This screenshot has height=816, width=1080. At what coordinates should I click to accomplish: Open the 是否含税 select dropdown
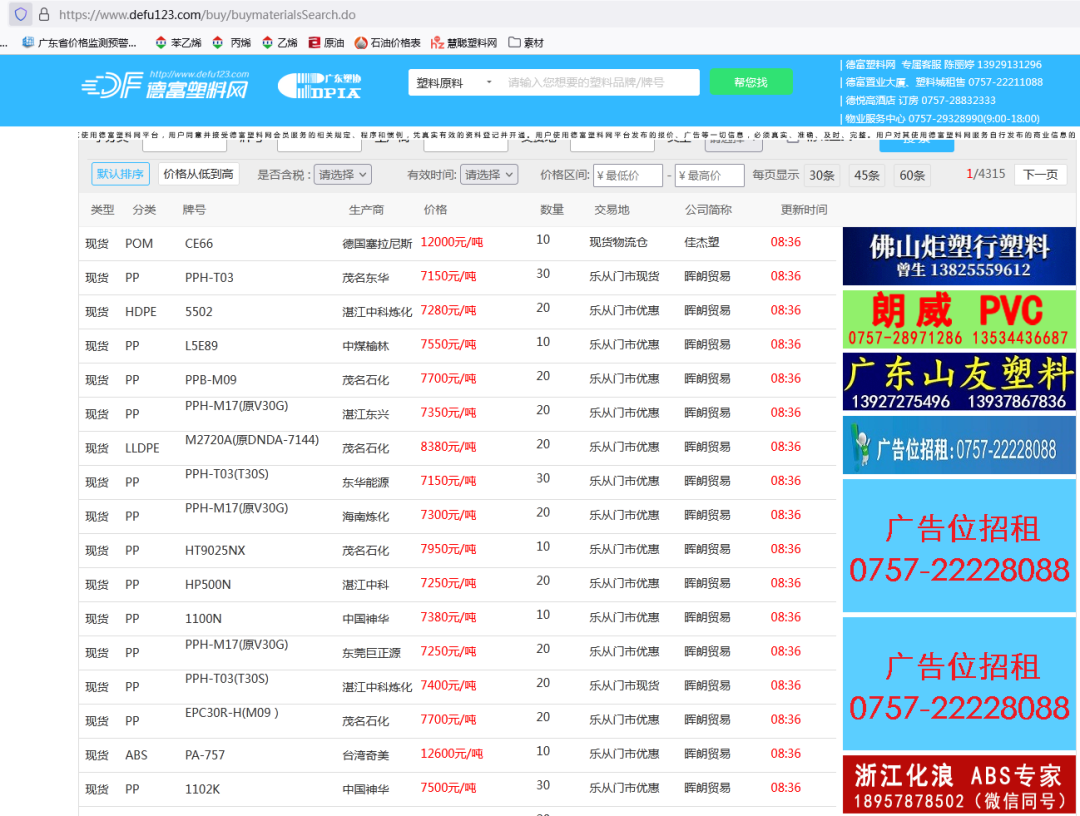click(343, 175)
